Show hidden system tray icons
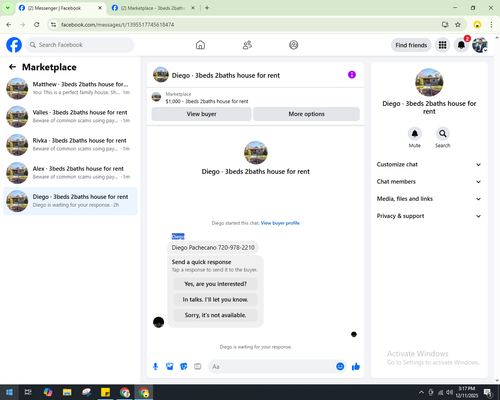The height and width of the screenshot is (400, 500). pos(421,392)
